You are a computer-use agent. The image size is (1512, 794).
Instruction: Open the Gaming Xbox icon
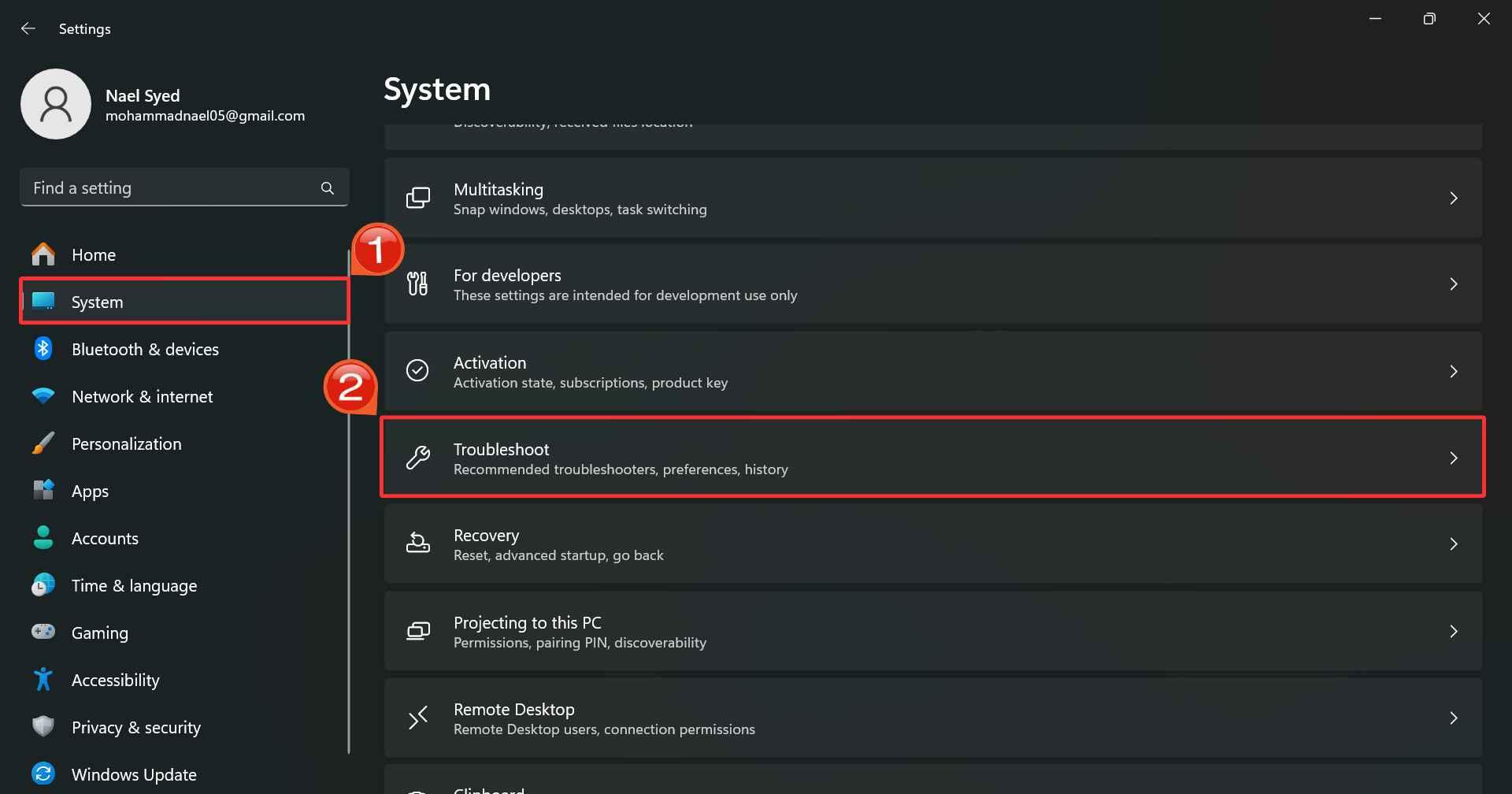click(x=43, y=633)
